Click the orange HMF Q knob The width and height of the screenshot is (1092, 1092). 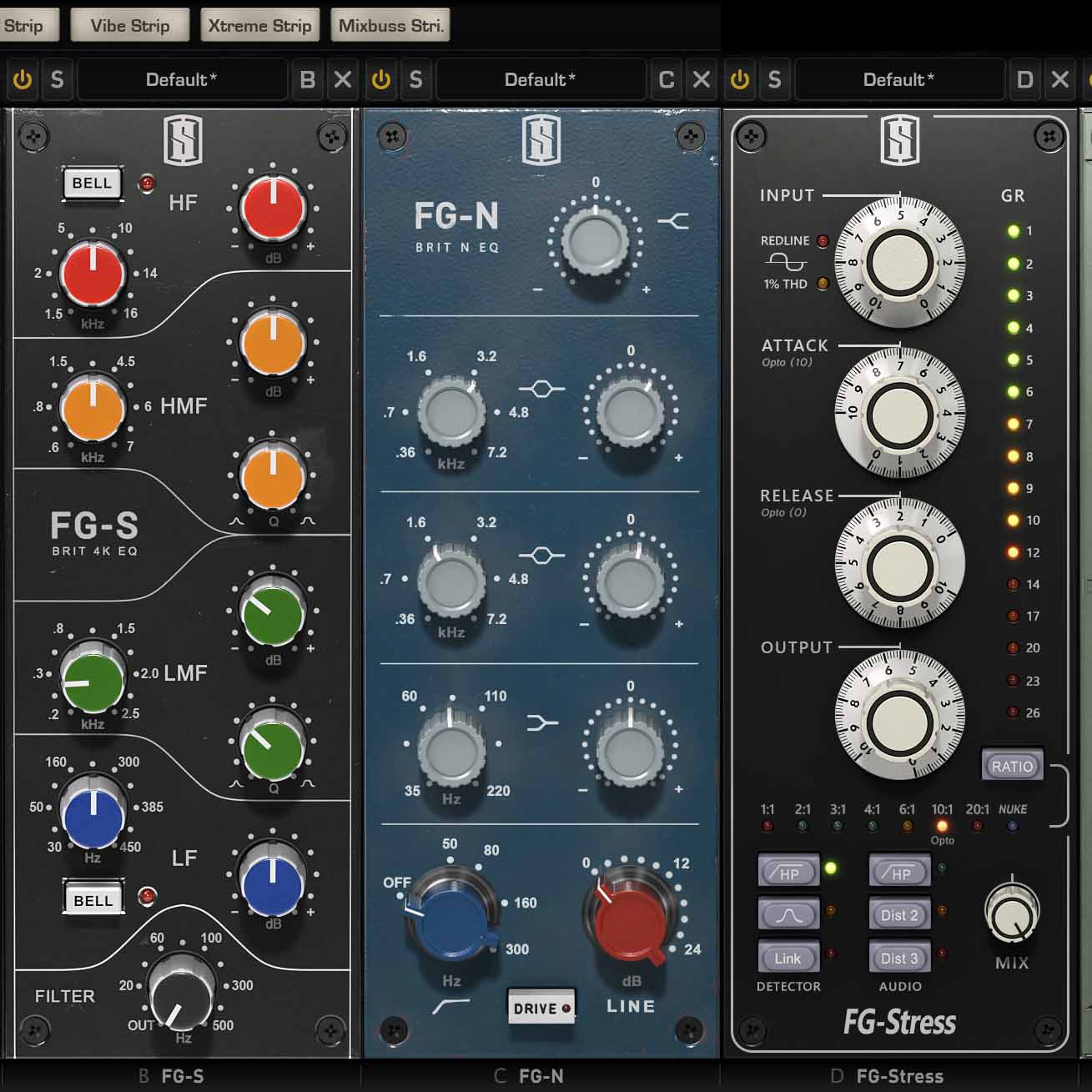273,476
